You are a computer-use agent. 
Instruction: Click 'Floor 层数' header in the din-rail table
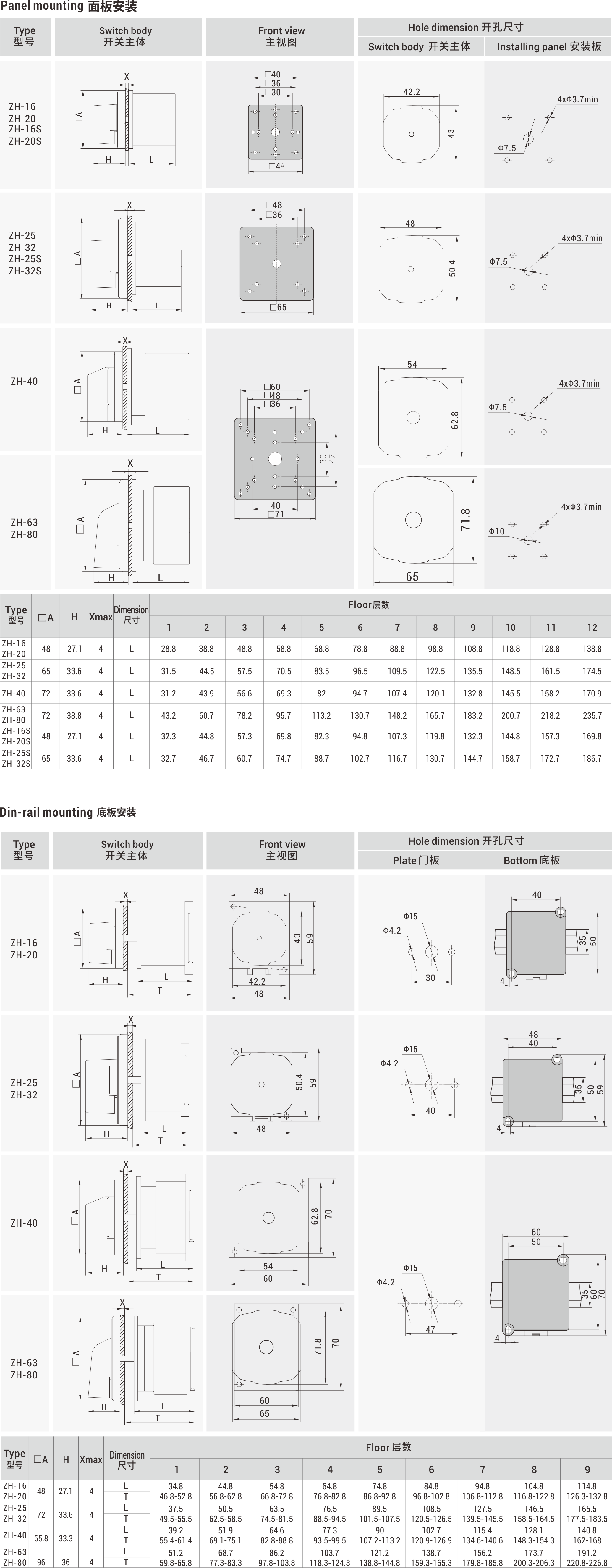(x=388, y=1447)
